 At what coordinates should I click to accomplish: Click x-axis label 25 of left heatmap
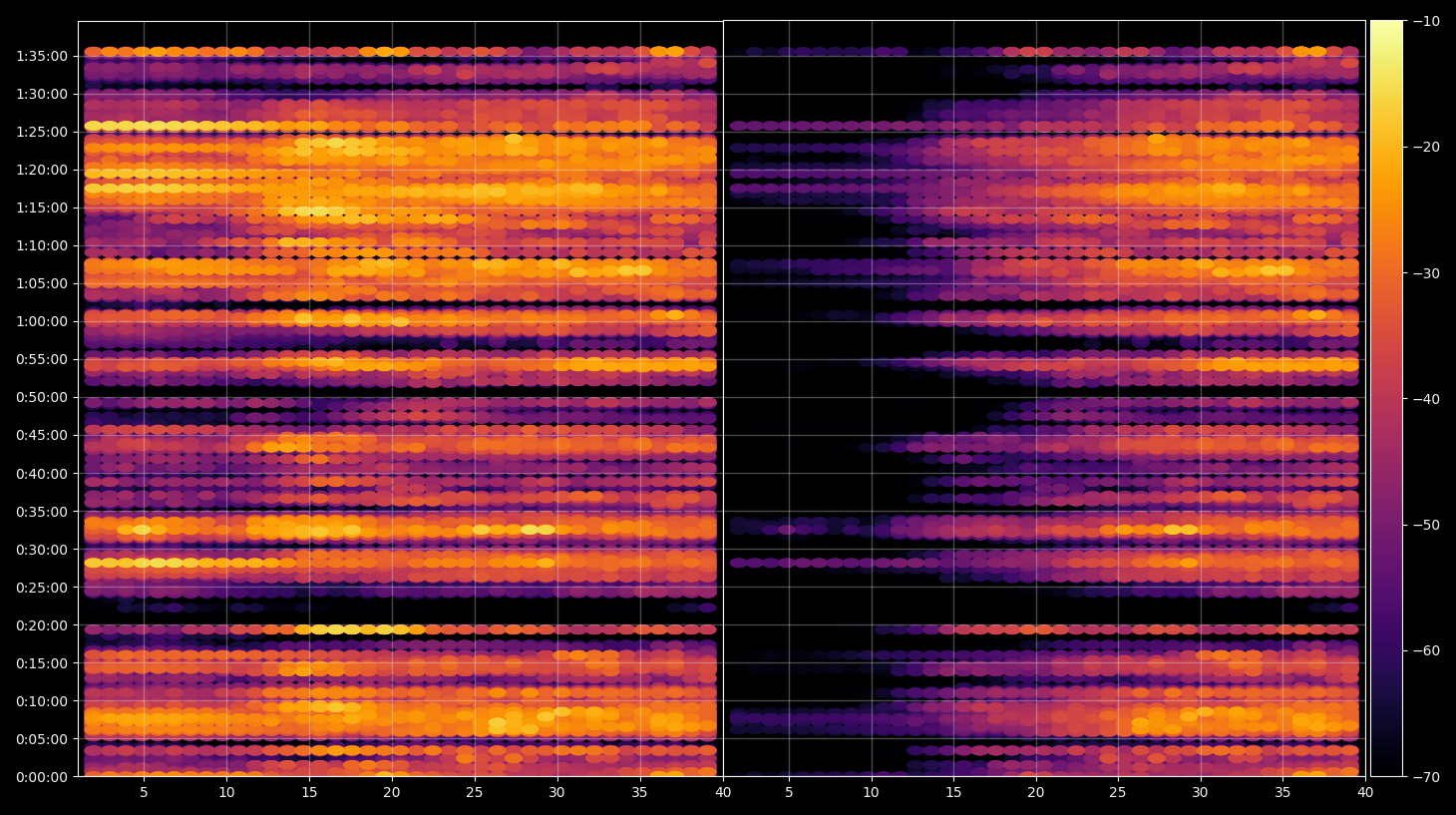[x=475, y=793]
